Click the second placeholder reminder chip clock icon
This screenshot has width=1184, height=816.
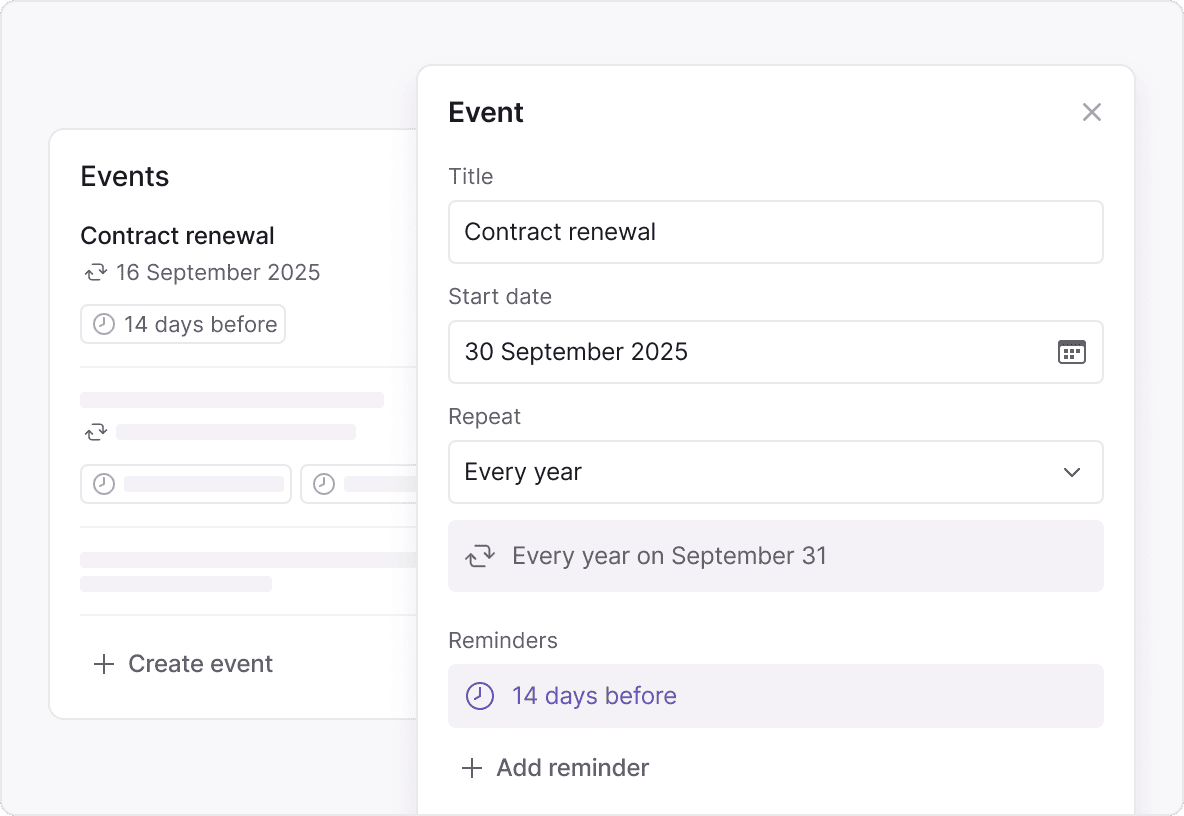pos(323,484)
